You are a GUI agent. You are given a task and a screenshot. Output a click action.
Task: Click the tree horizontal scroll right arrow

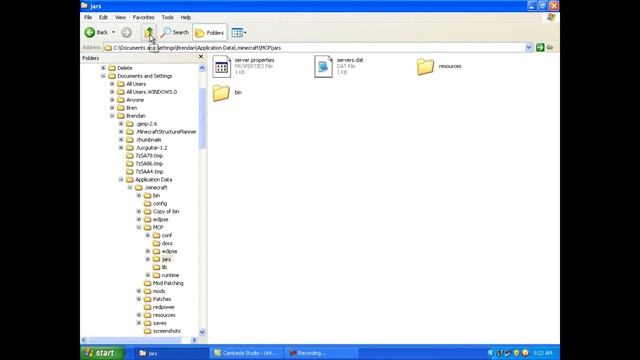pyautogui.click(x=194, y=340)
